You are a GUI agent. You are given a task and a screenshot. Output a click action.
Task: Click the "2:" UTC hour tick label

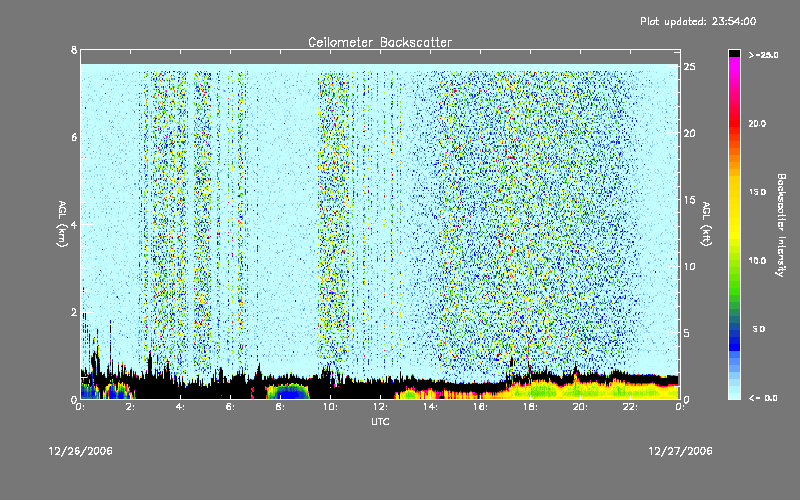pyautogui.click(x=132, y=407)
